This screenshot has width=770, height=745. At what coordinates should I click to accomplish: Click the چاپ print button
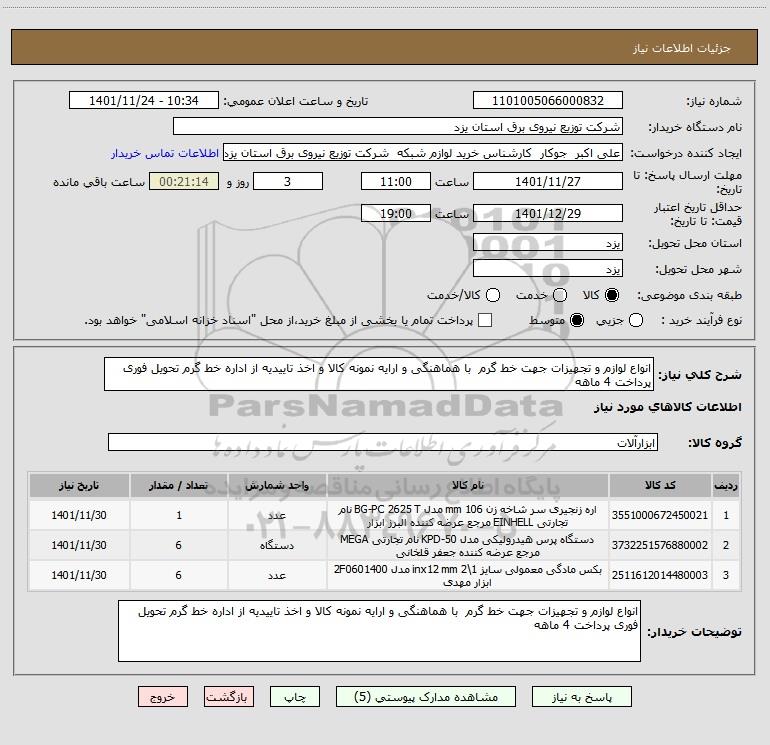coord(295,697)
